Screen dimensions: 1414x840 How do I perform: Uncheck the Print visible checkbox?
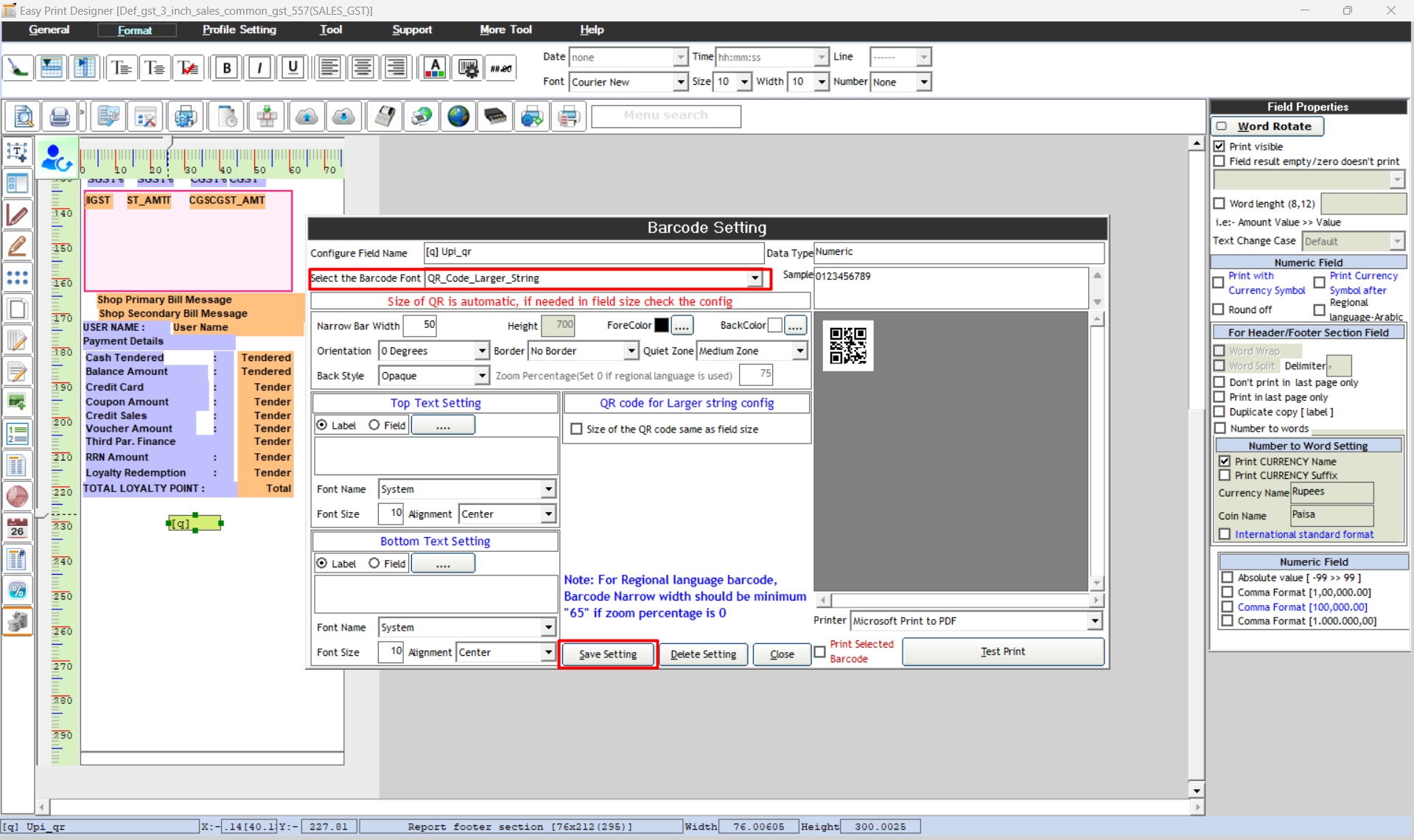pos(1219,147)
